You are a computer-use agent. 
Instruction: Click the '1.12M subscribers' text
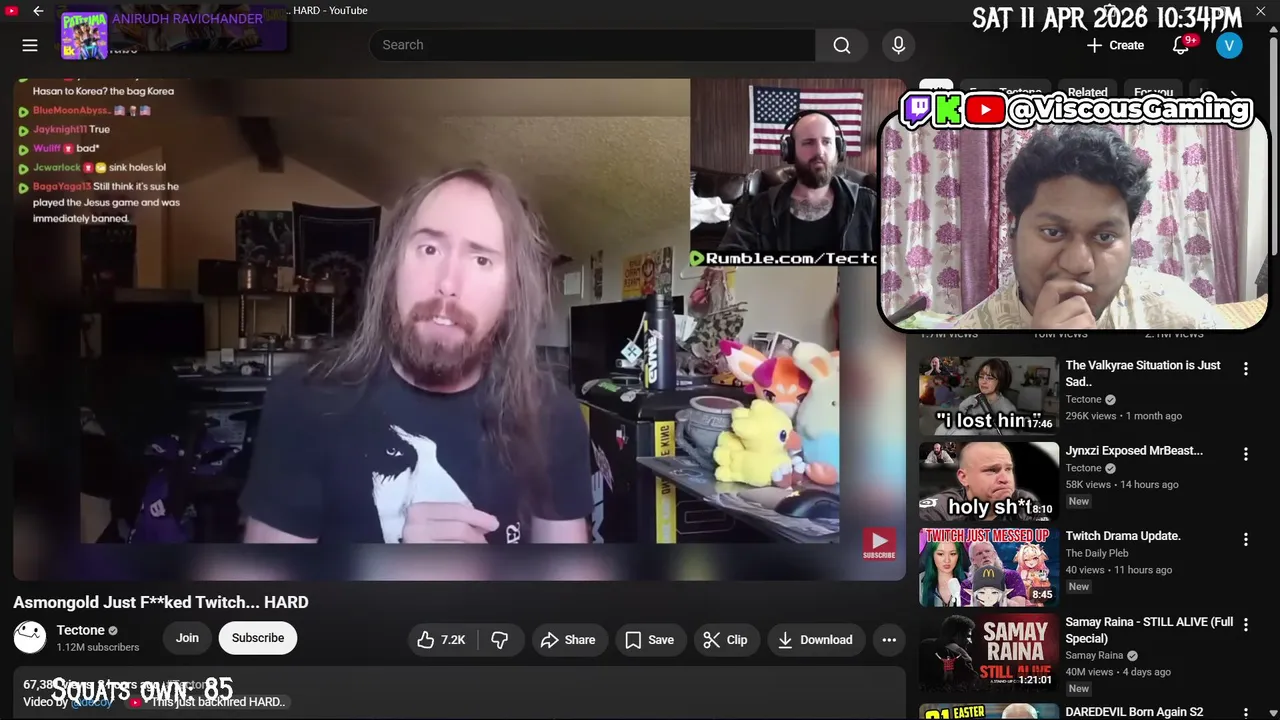[x=98, y=648]
